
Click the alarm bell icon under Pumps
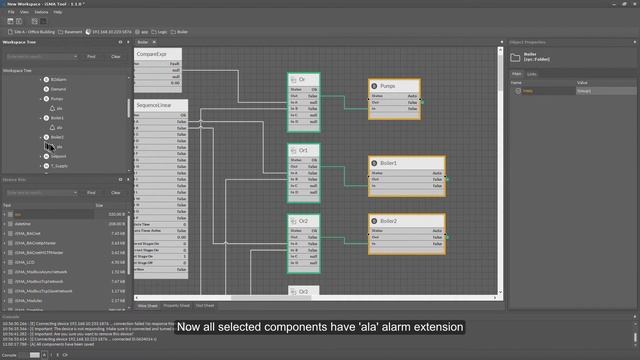point(52,108)
